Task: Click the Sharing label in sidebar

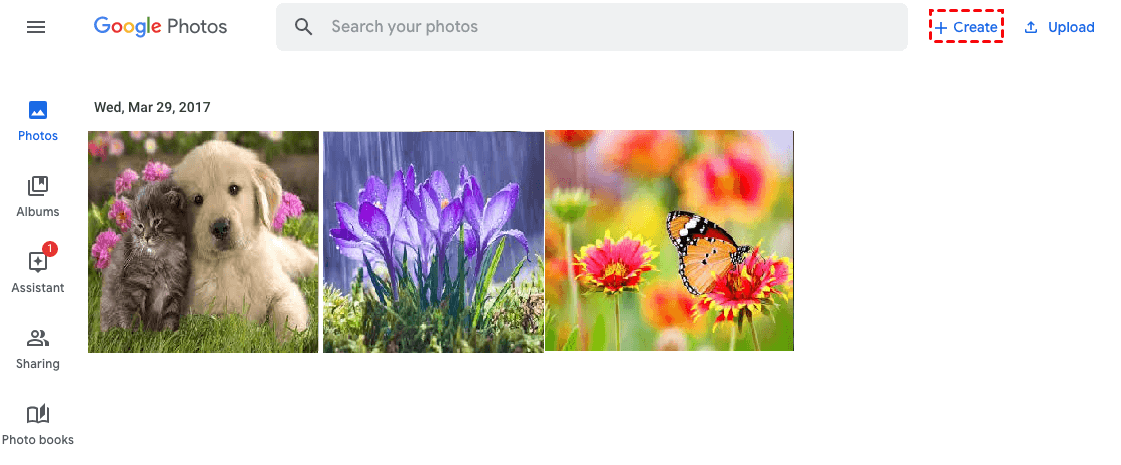Action: pyautogui.click(x=38, y=363)
